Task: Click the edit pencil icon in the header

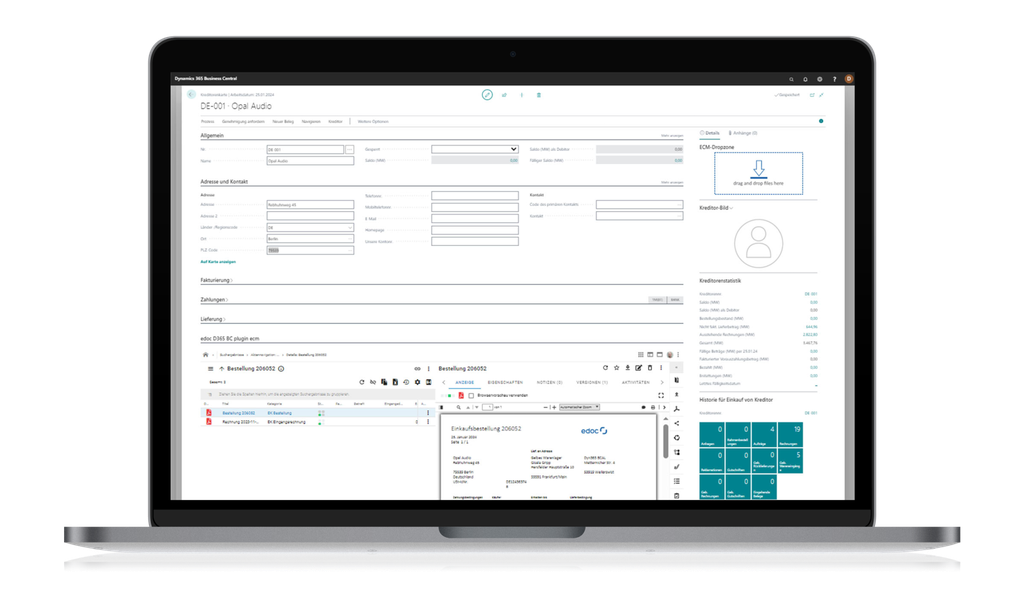Action: click(487, 95)
